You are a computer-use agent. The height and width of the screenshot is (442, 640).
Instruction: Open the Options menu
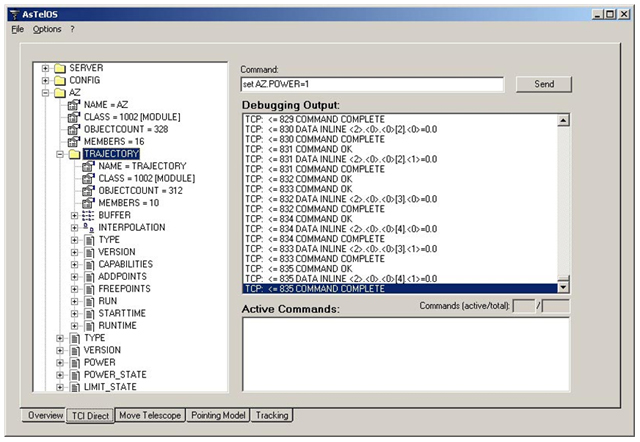click(x=47, y=29)
